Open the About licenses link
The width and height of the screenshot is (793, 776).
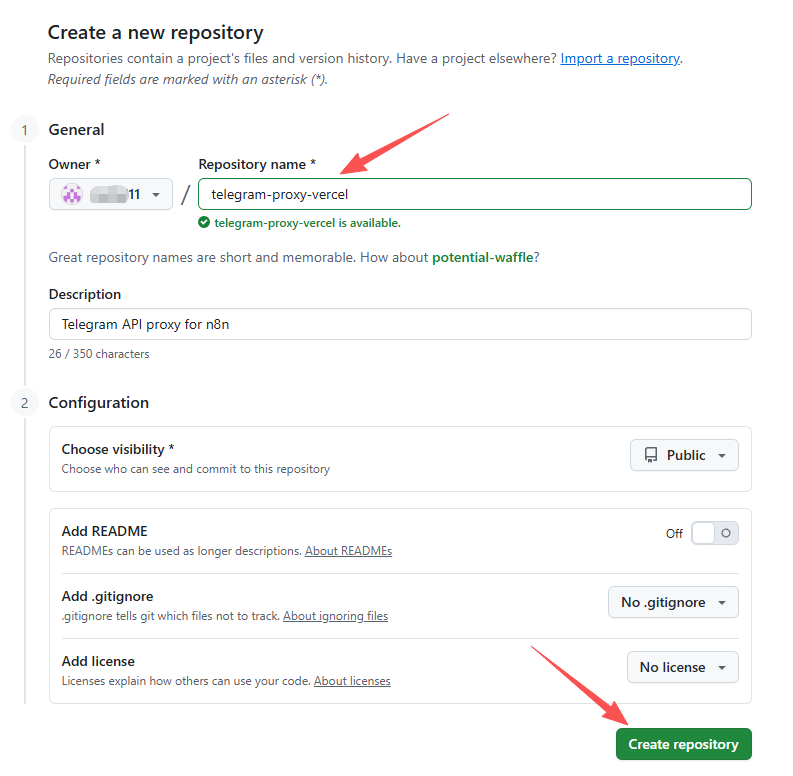[352, 681]
